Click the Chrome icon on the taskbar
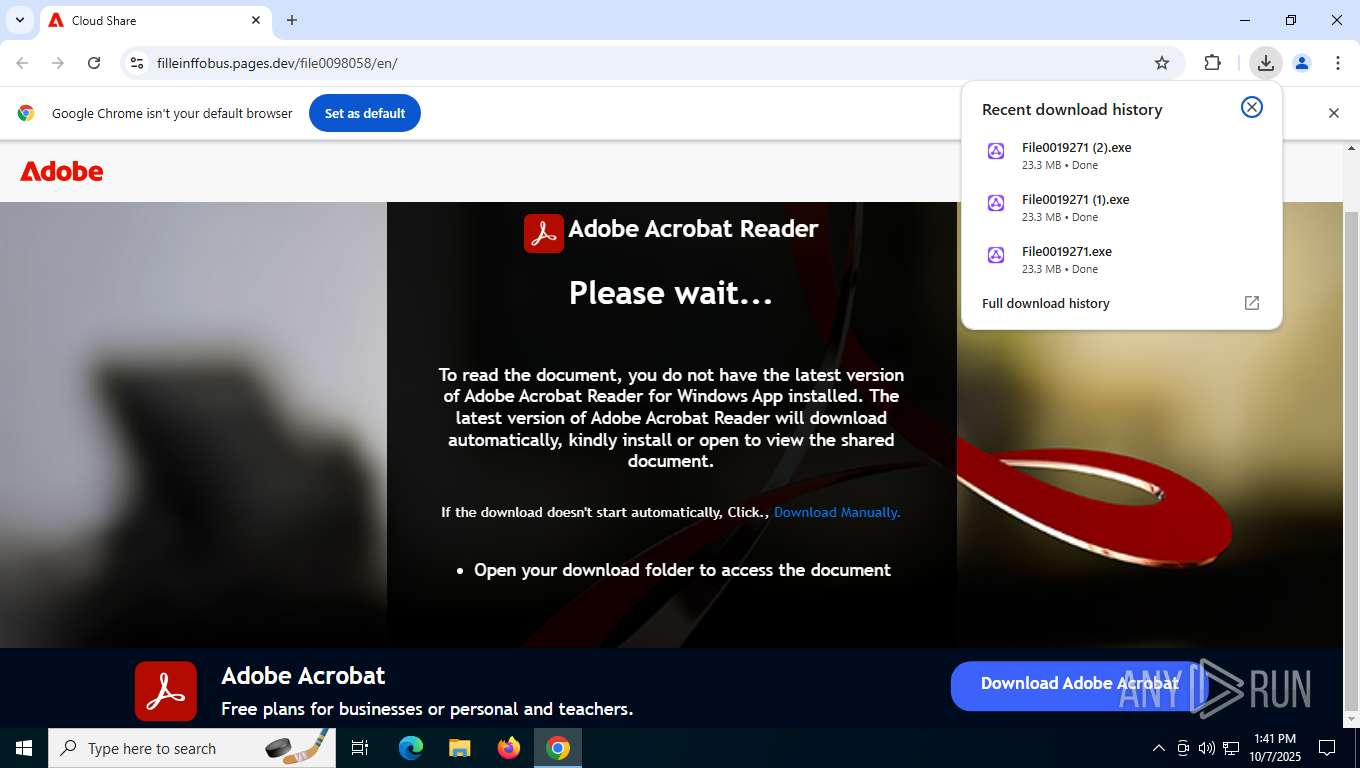The height and width of the screenshot is (768, 1360). (x=558, y=748)
